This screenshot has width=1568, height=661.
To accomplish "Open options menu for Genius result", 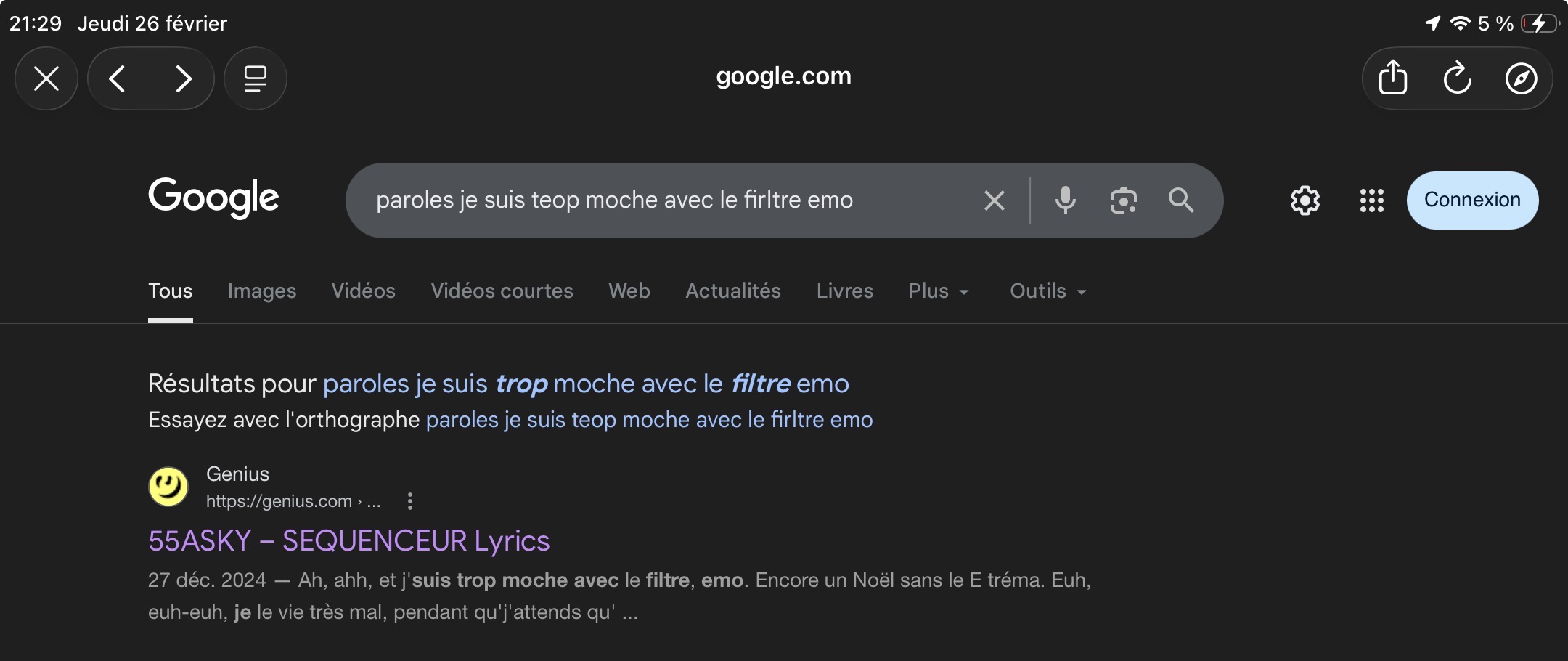I will coord(410,501).
